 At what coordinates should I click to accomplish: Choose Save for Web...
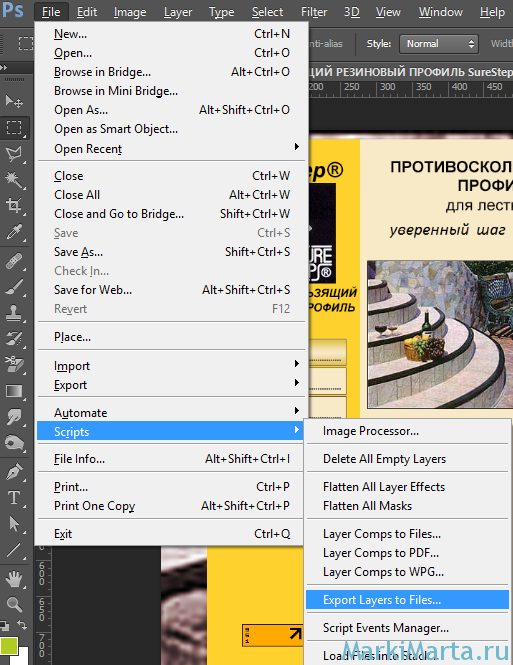pyautogui.click(x=171, y=290)
